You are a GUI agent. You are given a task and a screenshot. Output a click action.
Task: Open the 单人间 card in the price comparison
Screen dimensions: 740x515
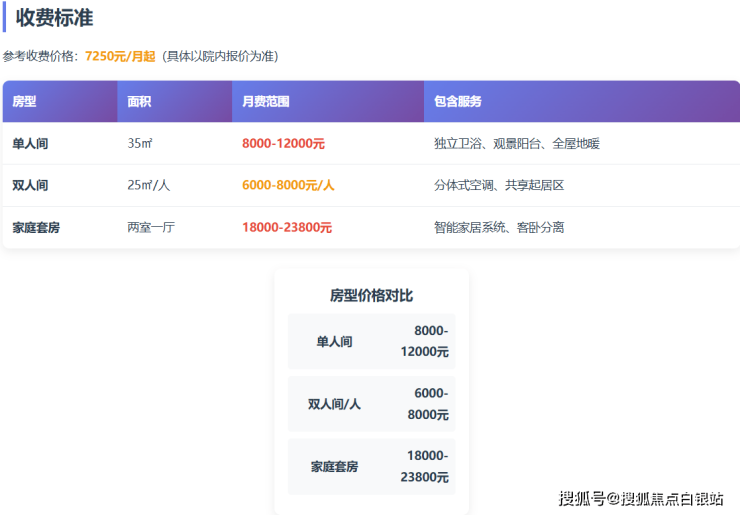click(371, 342)
